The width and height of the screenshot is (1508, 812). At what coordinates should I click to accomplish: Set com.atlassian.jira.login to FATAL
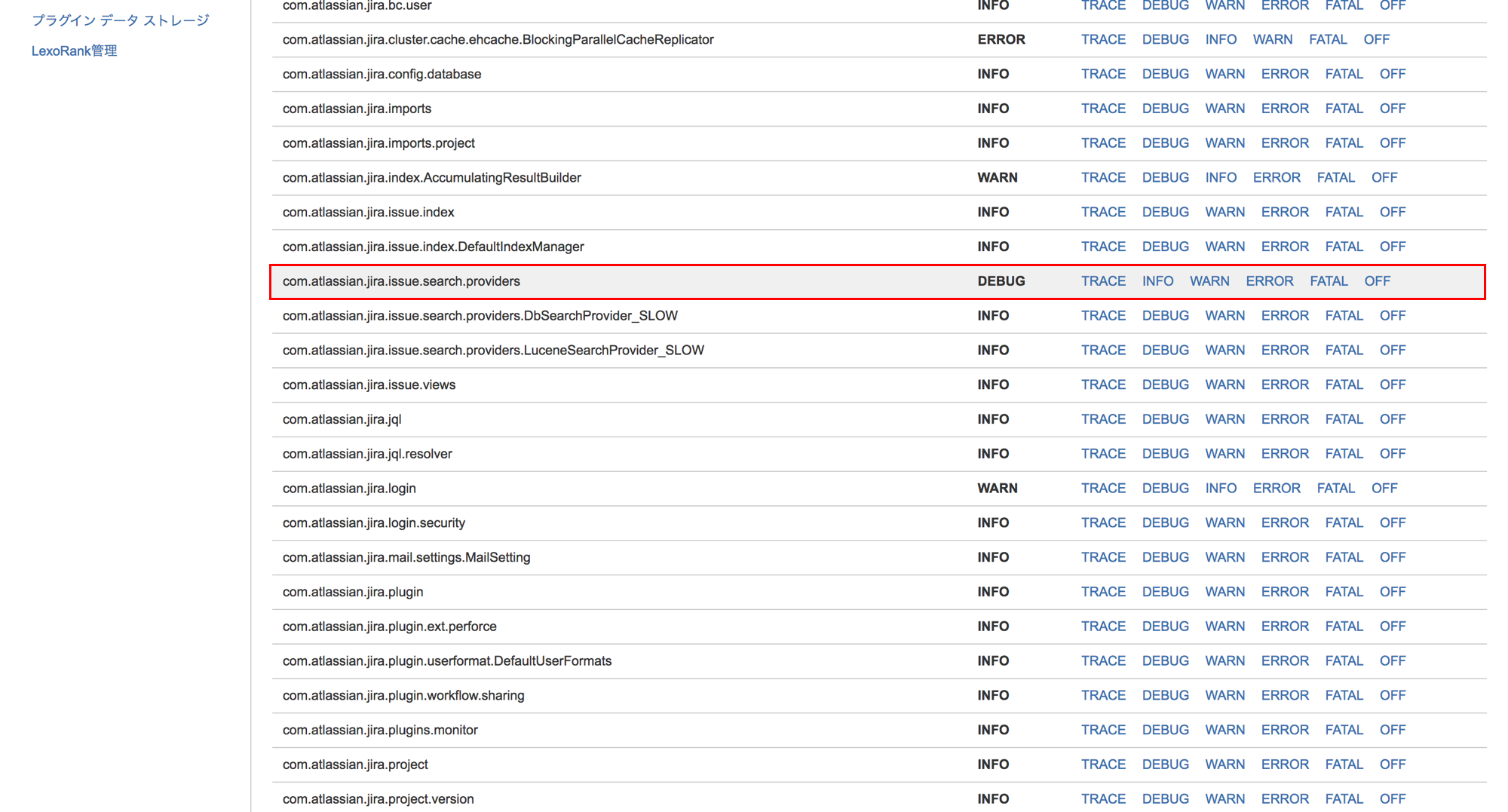pyautogui.click(x=1335, y=489)
